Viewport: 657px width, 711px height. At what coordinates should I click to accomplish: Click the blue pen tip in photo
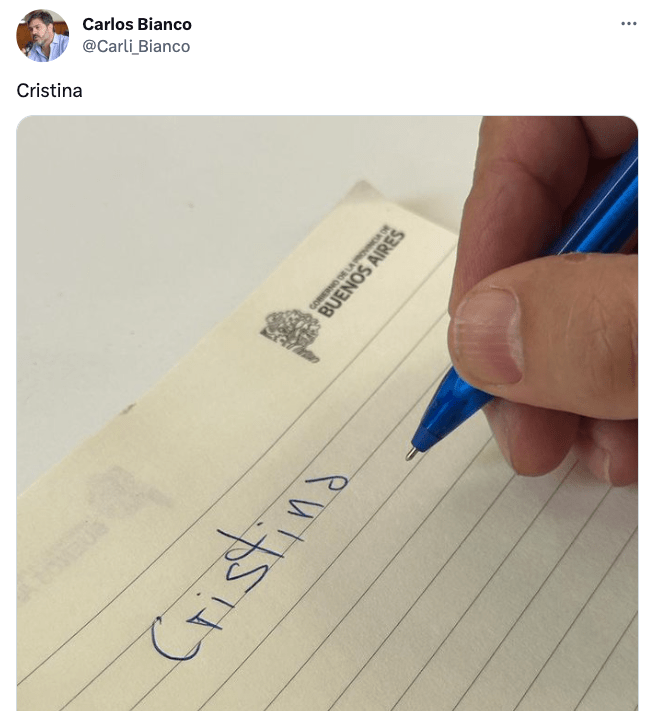411,453
